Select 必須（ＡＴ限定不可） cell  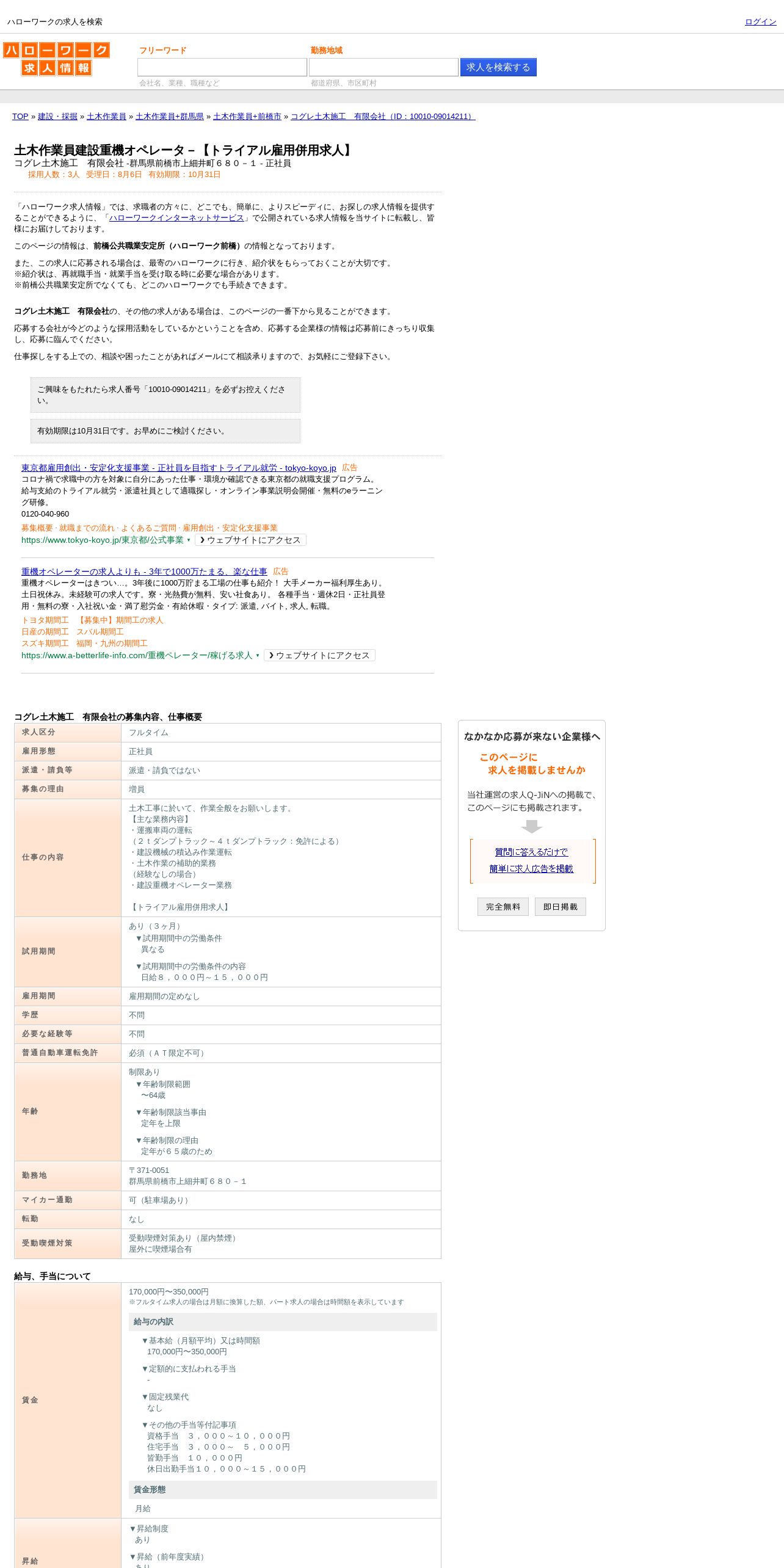click(281, 1053)
